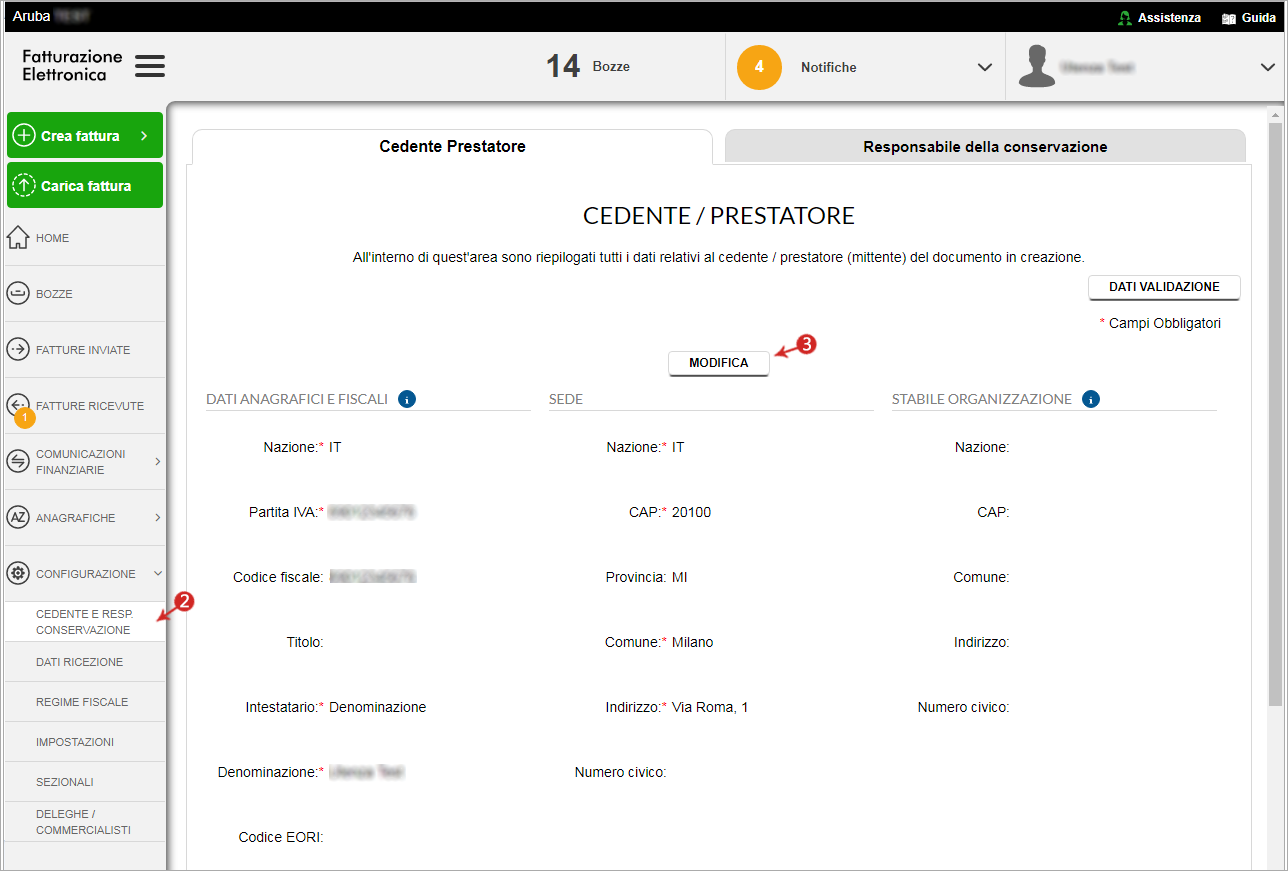Viewport: 1288px width, 871px height.
Task: Click the Assistenza headset icon
Action: [1125, 18]
